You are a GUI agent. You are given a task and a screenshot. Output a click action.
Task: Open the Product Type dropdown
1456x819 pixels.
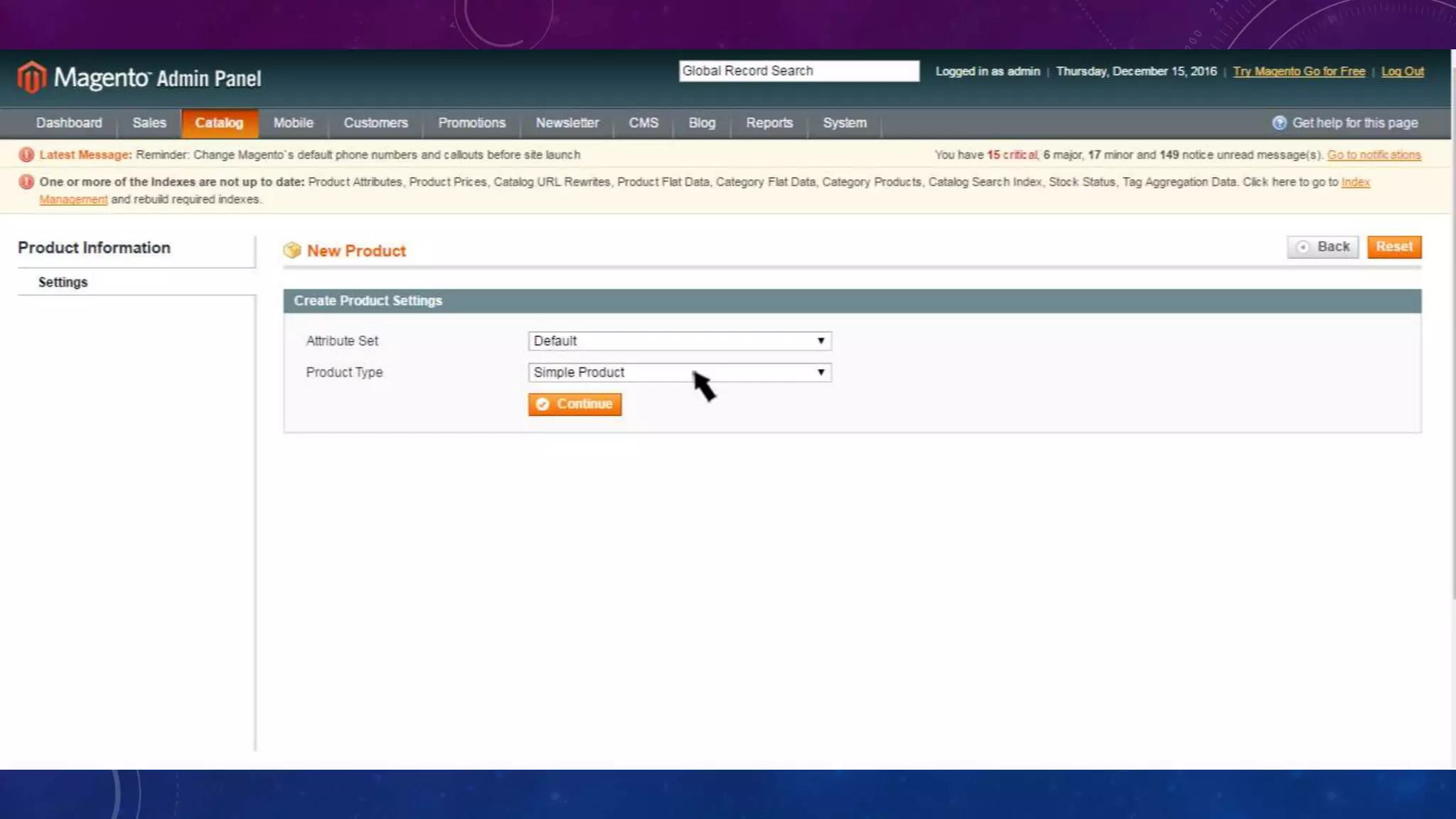(x=679, y=373)
